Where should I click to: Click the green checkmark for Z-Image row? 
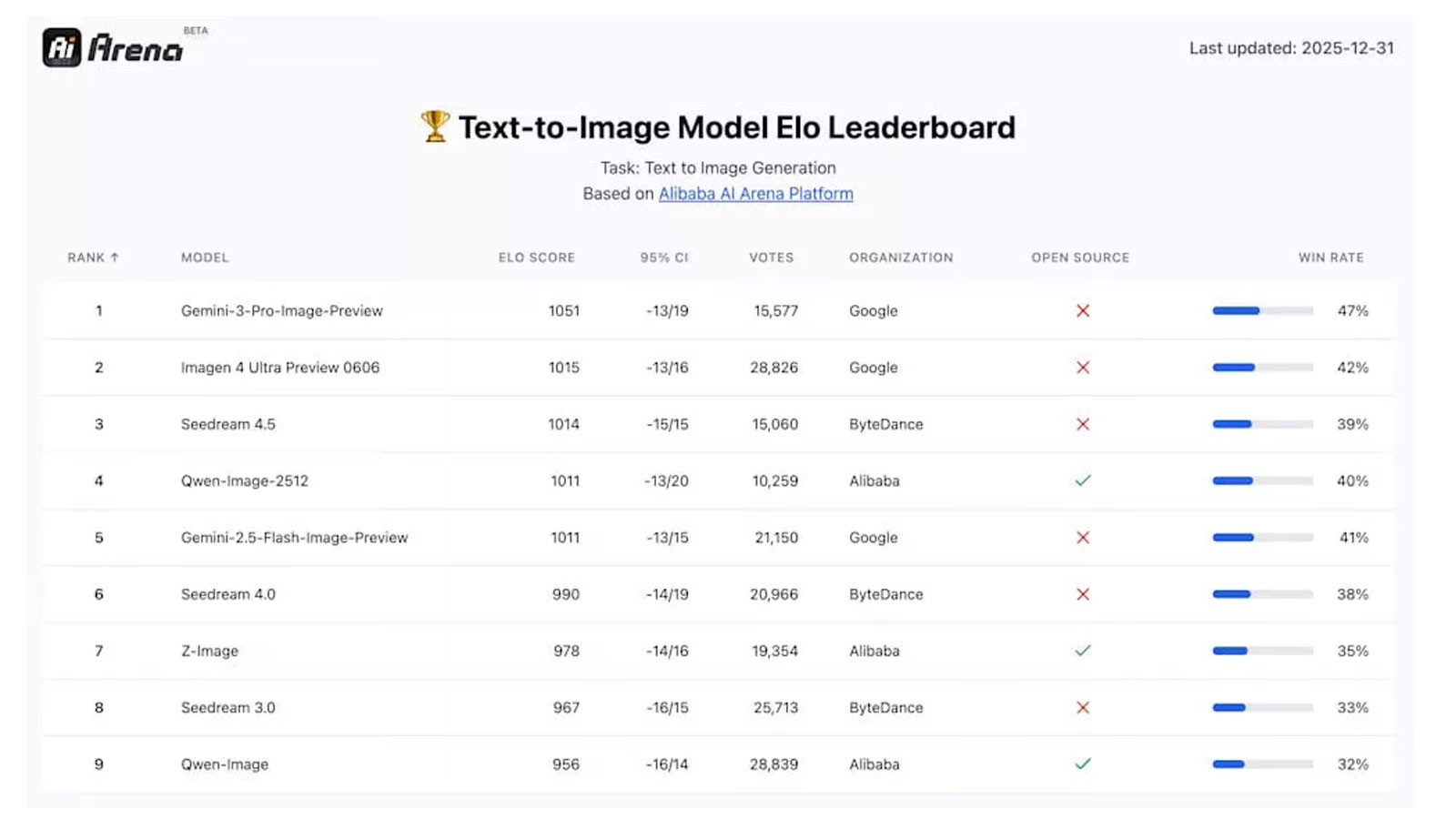(1082, 651)
